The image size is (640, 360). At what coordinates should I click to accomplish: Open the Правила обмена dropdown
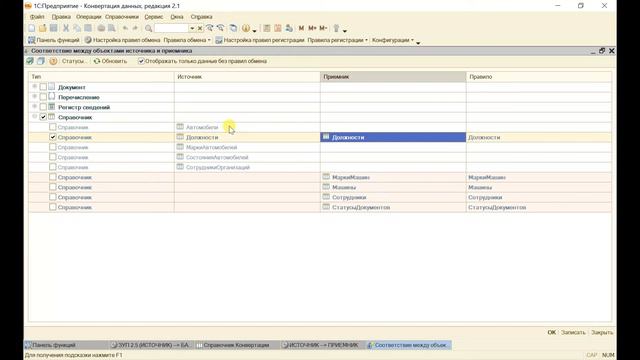[187, 40]
